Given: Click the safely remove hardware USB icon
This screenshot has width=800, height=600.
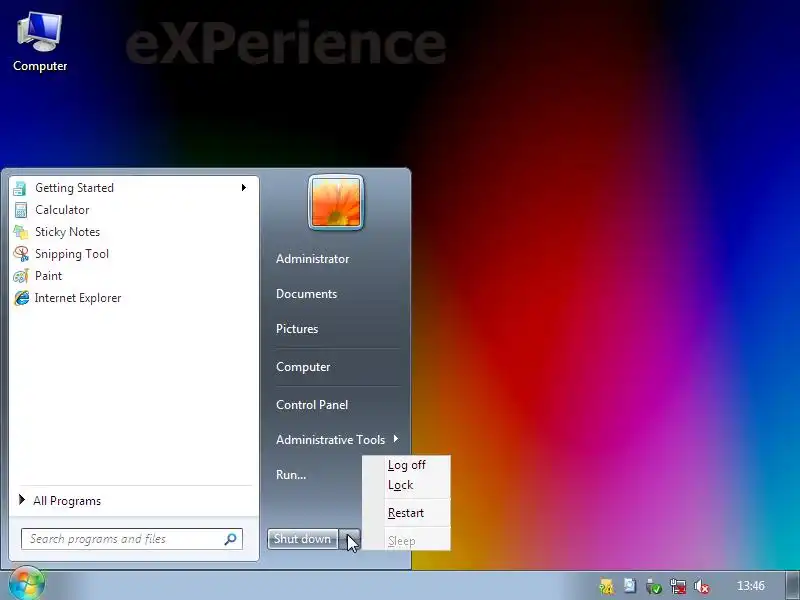Looking at the screenshot, I should pos(654,586).
